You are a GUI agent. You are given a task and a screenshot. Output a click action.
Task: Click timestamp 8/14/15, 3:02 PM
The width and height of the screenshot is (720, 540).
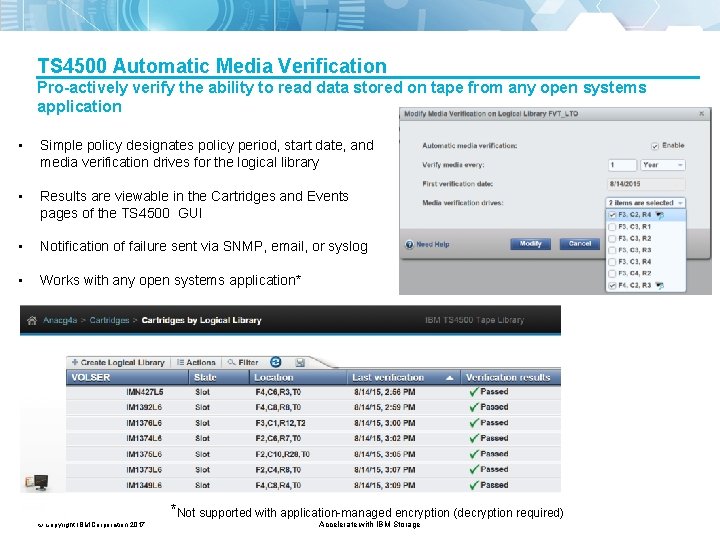pyautogui.click(x=384, y=439)
